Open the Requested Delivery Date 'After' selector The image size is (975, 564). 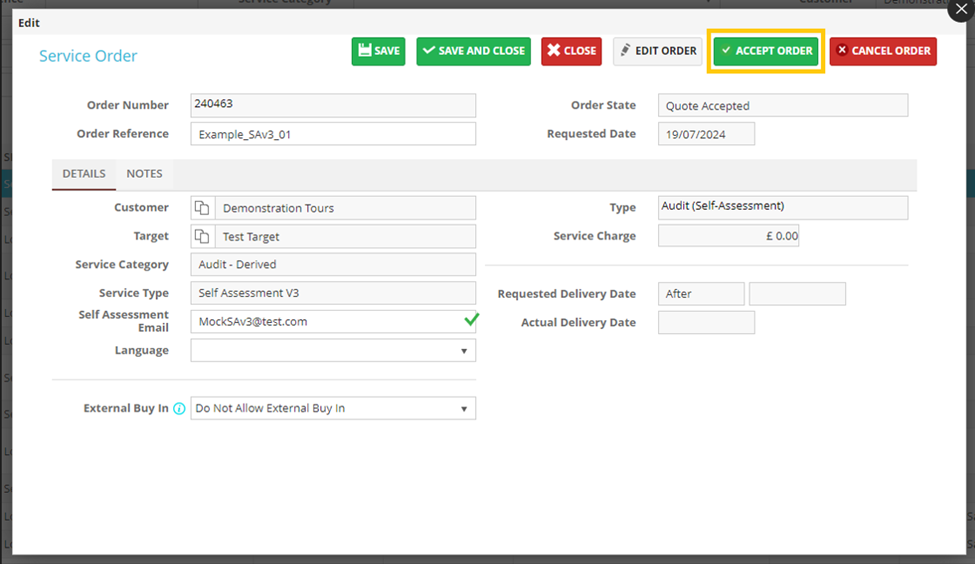701,294
